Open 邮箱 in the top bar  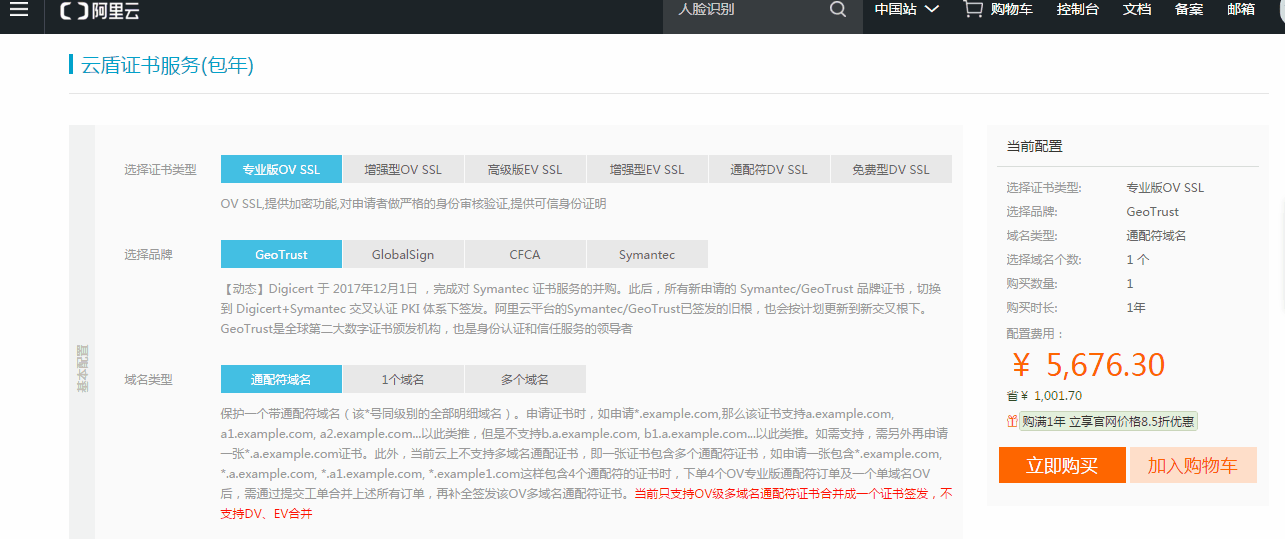point(1241,9)
